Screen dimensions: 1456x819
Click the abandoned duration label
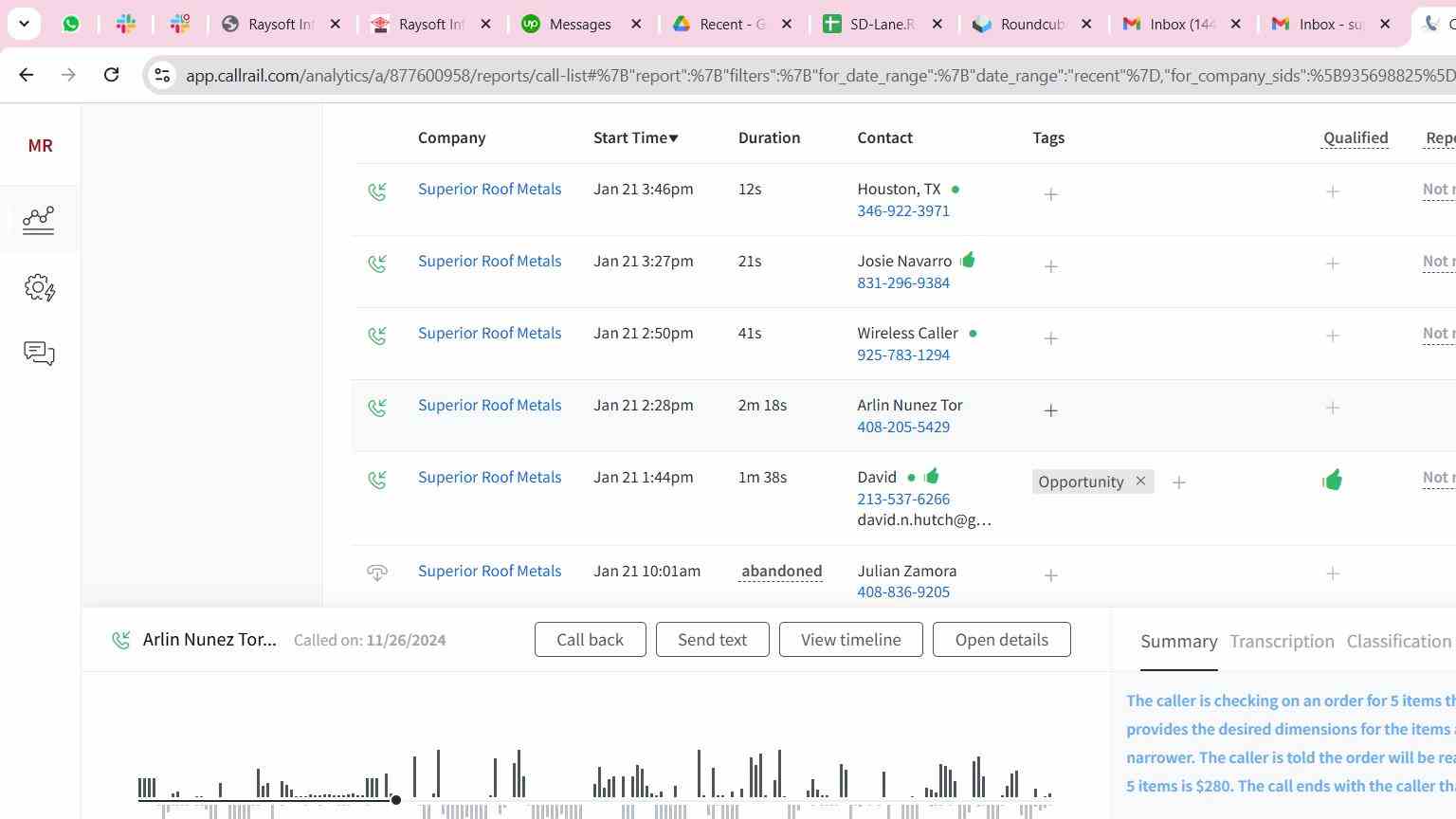[781, 572]
